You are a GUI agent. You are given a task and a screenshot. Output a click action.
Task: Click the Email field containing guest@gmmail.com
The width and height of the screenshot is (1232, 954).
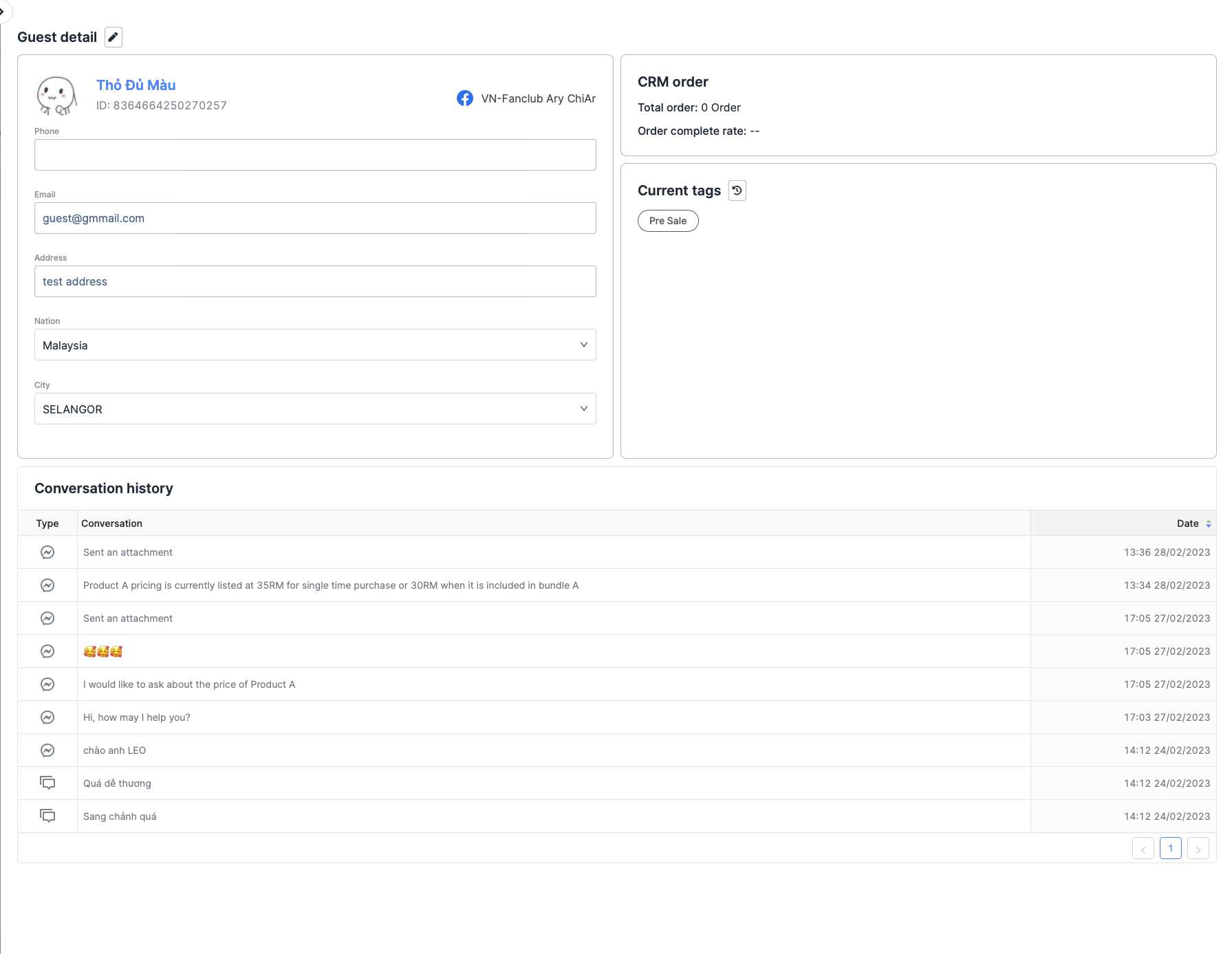(x=315, y=218)
